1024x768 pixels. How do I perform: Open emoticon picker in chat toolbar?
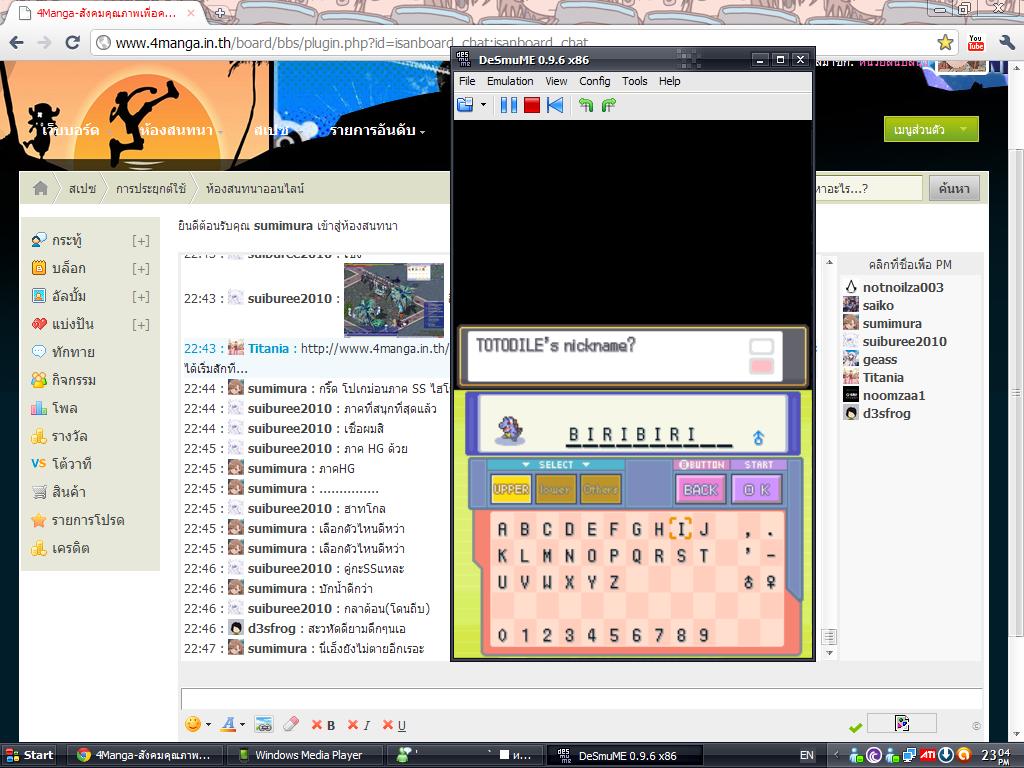[193, 724]
